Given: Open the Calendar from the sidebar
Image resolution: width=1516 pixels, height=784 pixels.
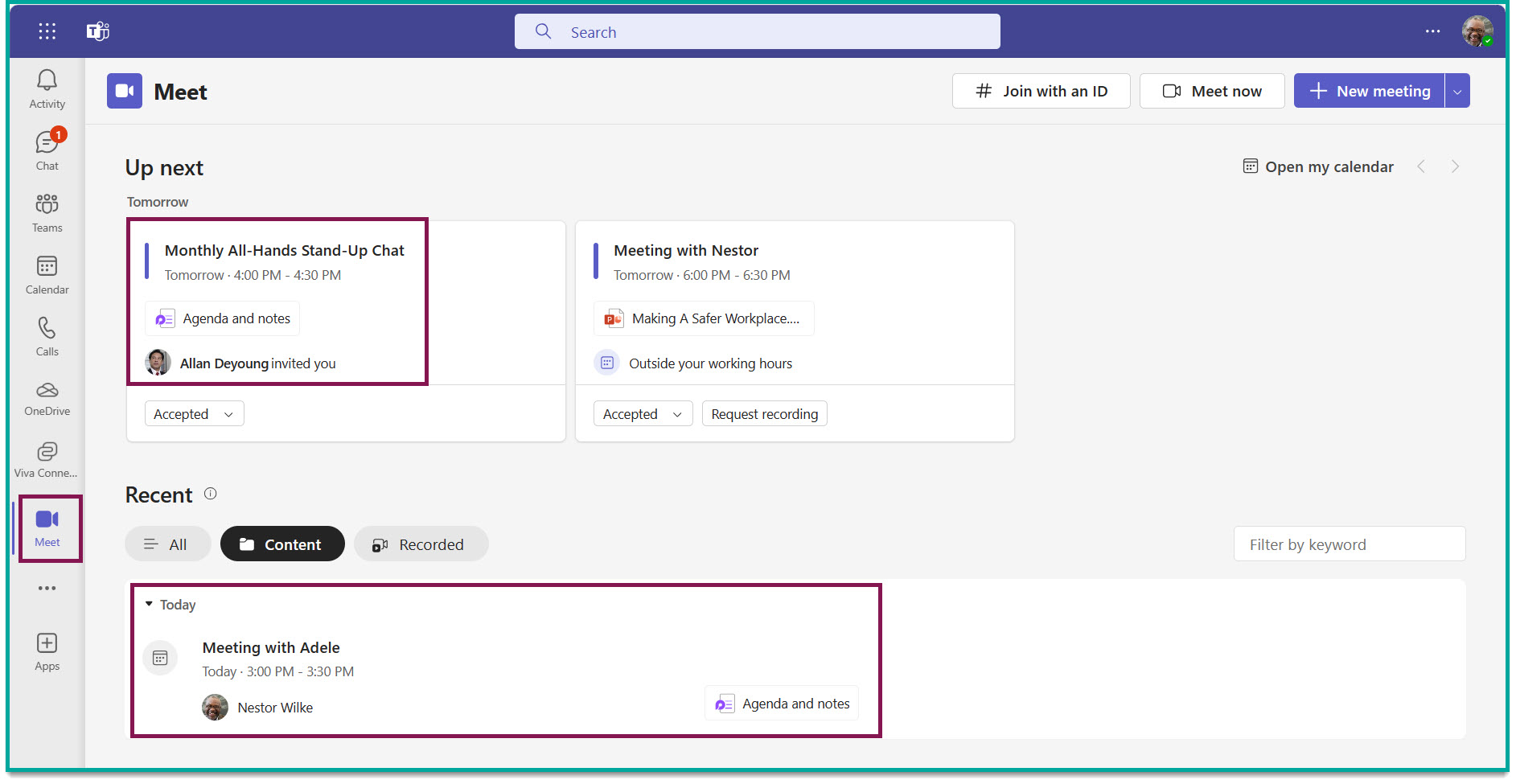Looking at the screenshot, I should pyautogui.click(x=47, y=273).
